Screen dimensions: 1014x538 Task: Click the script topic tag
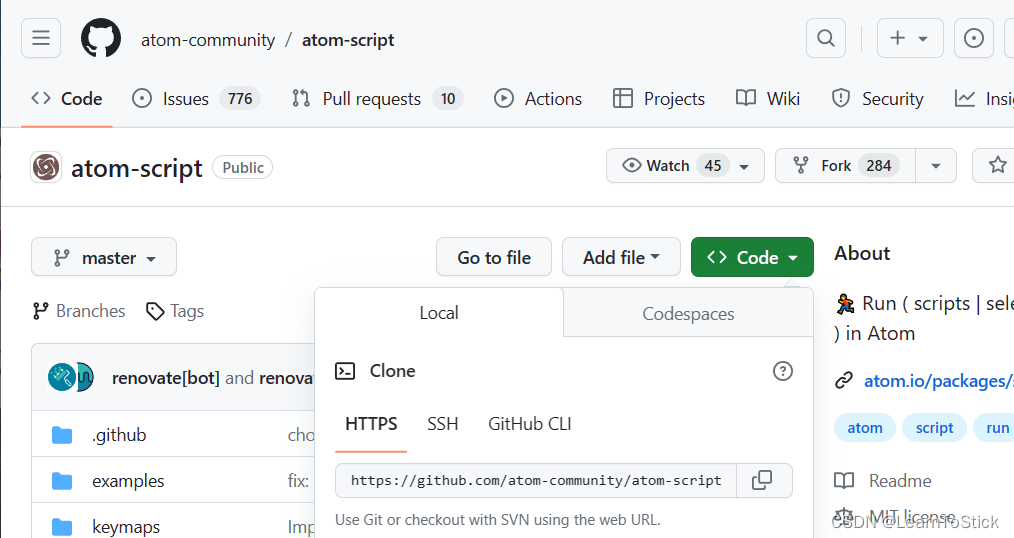click(934, 428)
